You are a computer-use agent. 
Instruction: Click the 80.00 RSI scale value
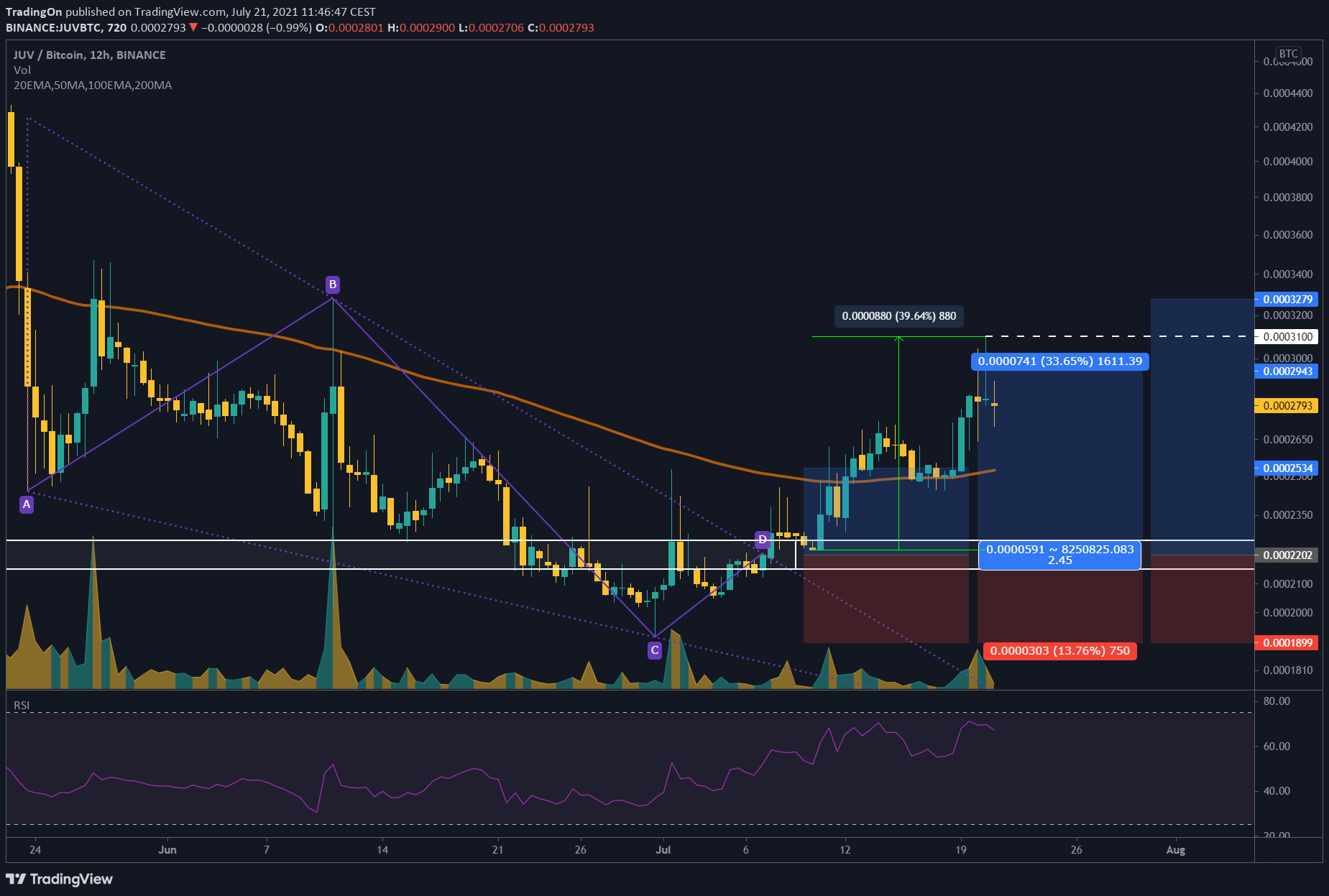coord(1277,701)
